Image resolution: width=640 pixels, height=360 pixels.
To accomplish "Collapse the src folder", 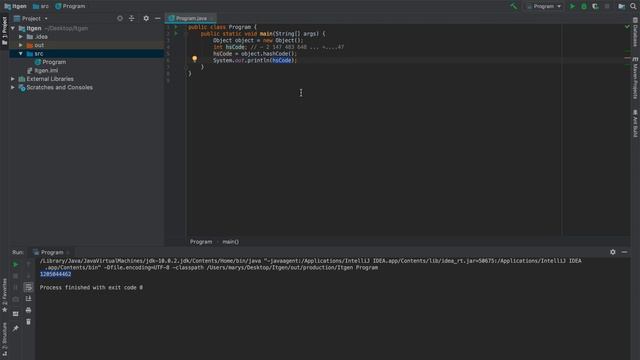I will (x=21, y=53).
